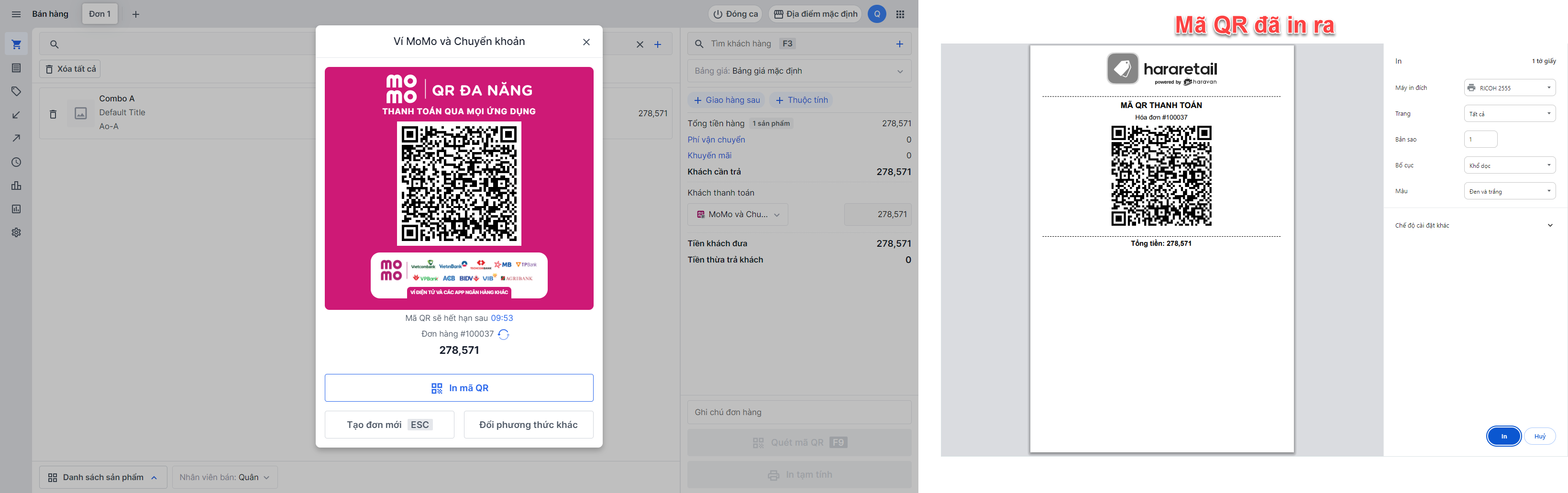Click the product search magnifier icon

pyautogui.click(x=54, y=44)
